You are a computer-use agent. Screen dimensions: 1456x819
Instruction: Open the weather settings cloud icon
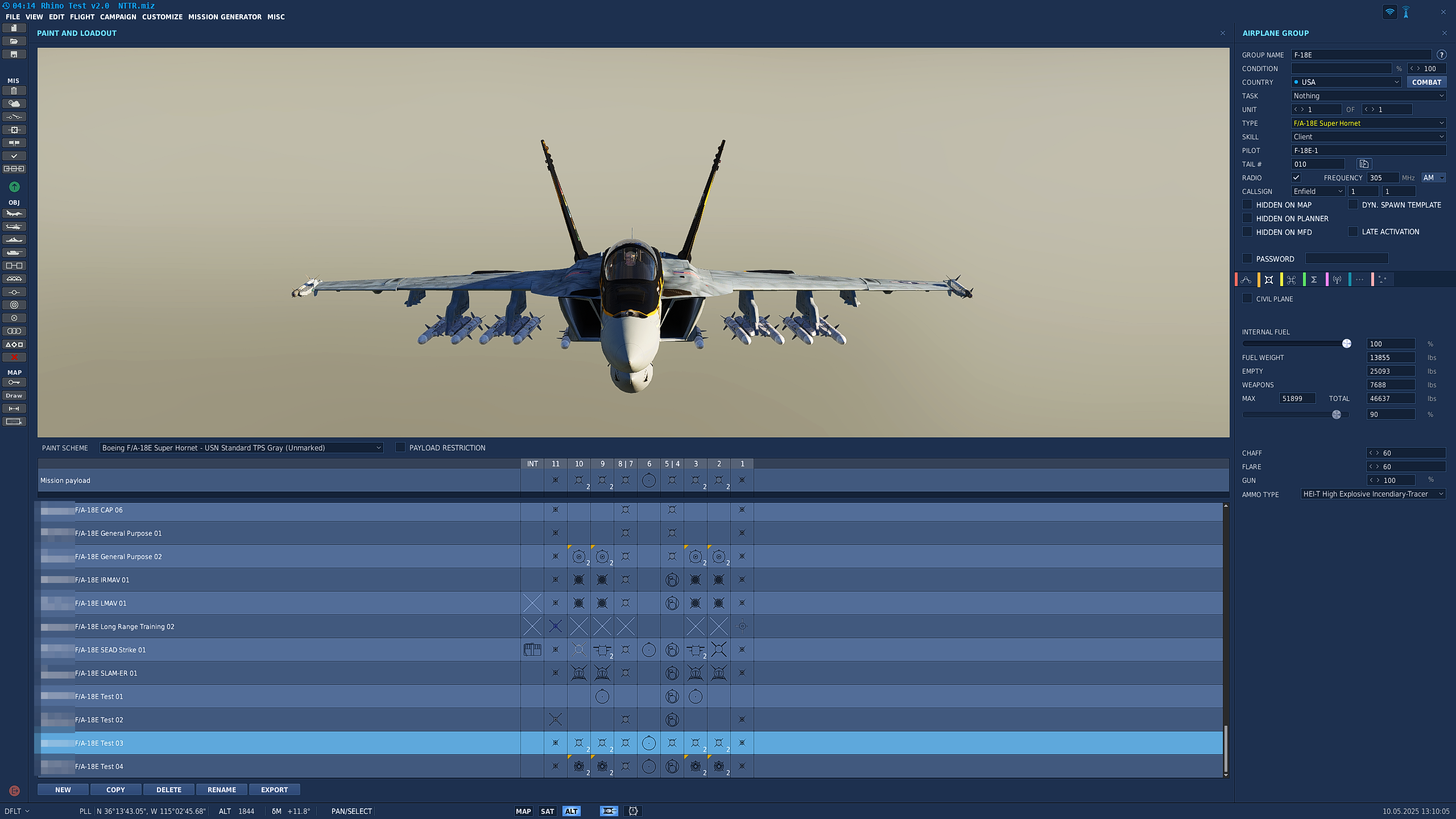click(14, 104)
